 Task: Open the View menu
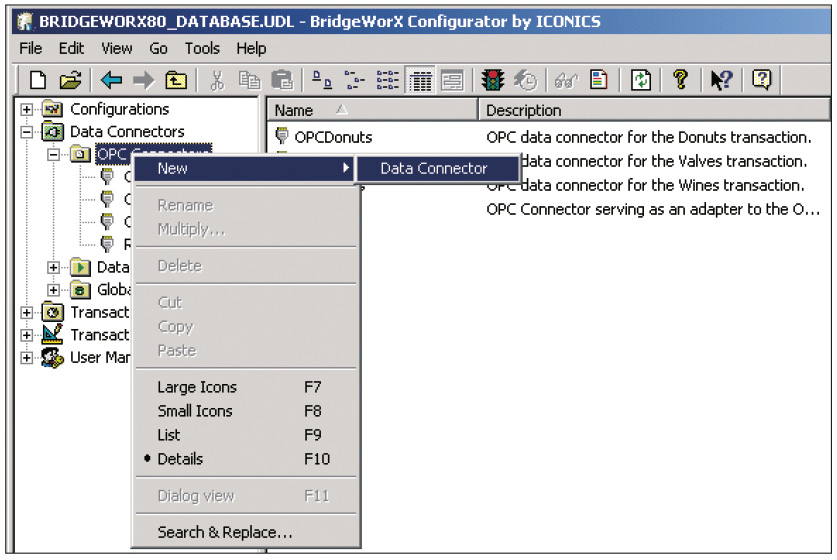tap(117, 49)
